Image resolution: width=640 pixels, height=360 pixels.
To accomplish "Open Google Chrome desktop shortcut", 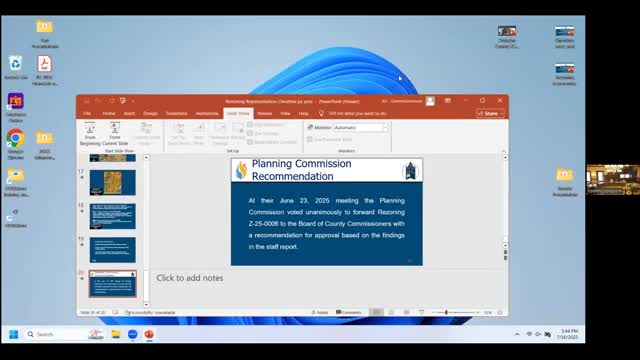I will [16, 144].
